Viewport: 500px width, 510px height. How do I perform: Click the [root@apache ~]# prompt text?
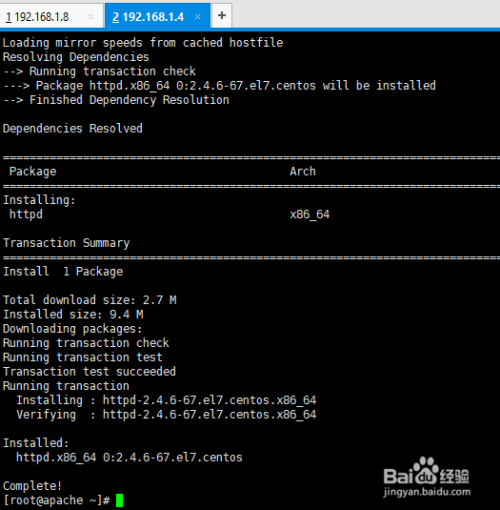[x=56, y=500]
